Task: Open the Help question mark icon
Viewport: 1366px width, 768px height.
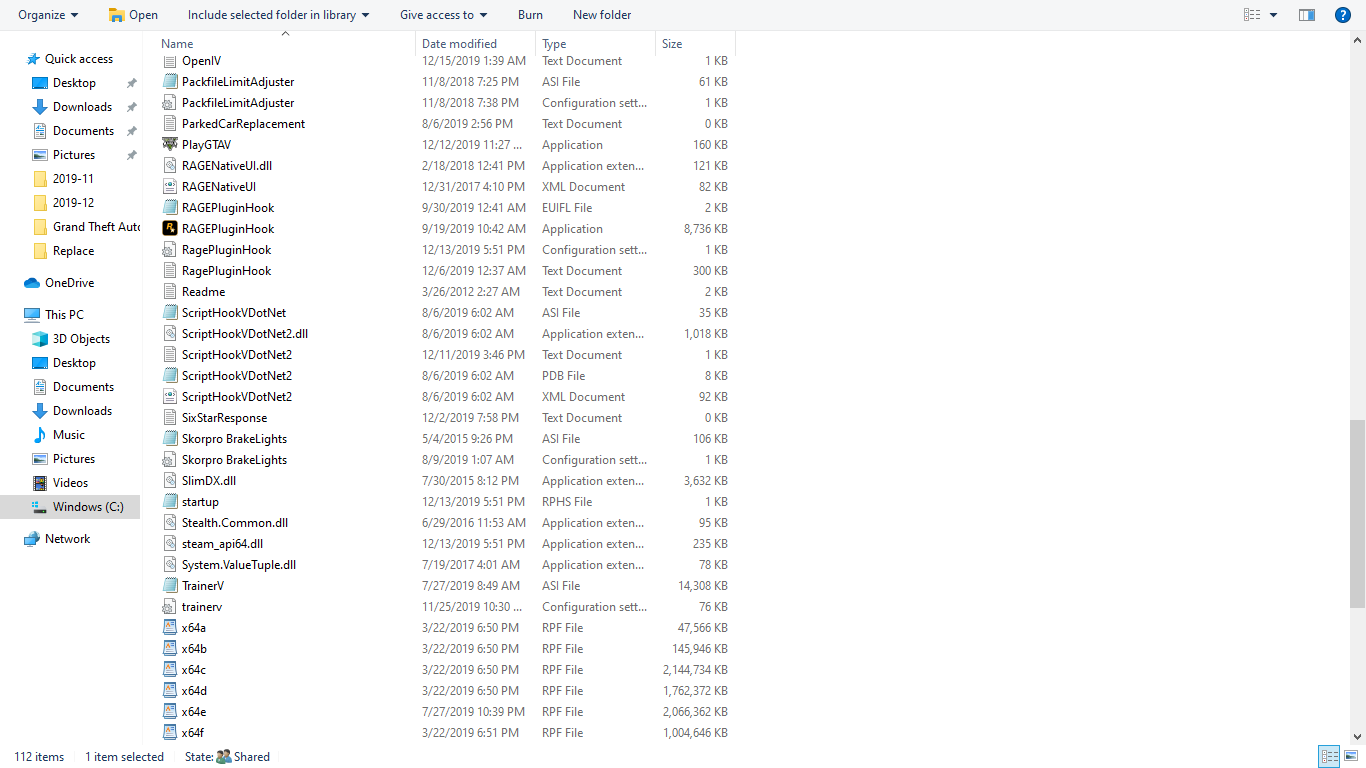Action: 1343,15
